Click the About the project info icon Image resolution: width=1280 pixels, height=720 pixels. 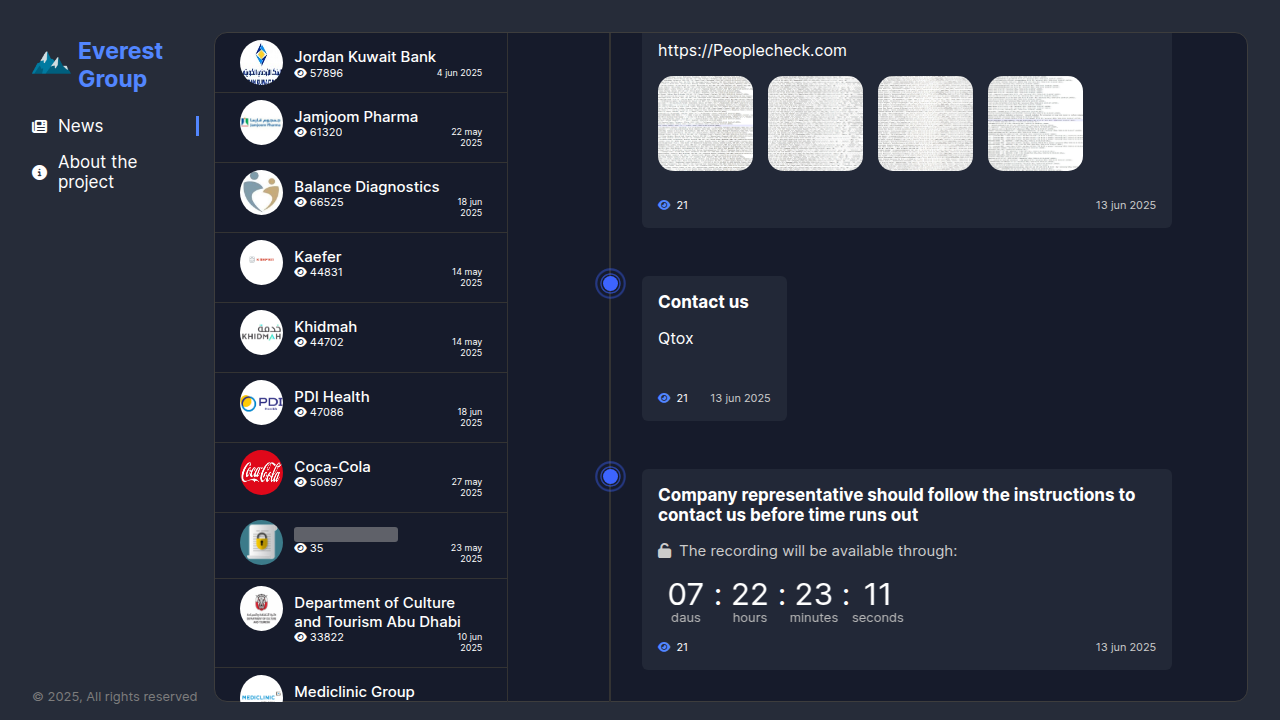coord(39,172)
